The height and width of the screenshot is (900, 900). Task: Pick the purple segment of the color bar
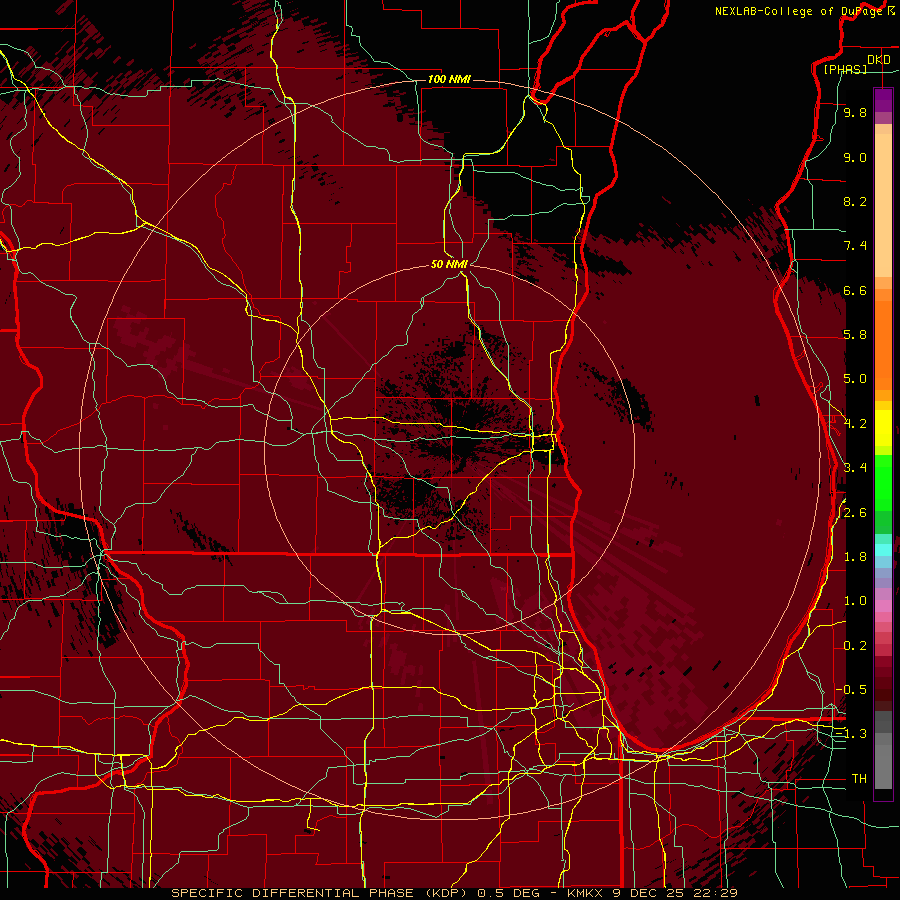point(883,100)
